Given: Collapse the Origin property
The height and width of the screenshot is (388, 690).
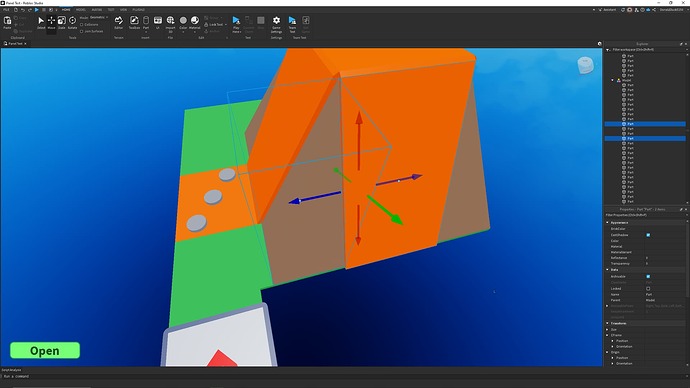Looking at the screenshot, I should point(608,352).
